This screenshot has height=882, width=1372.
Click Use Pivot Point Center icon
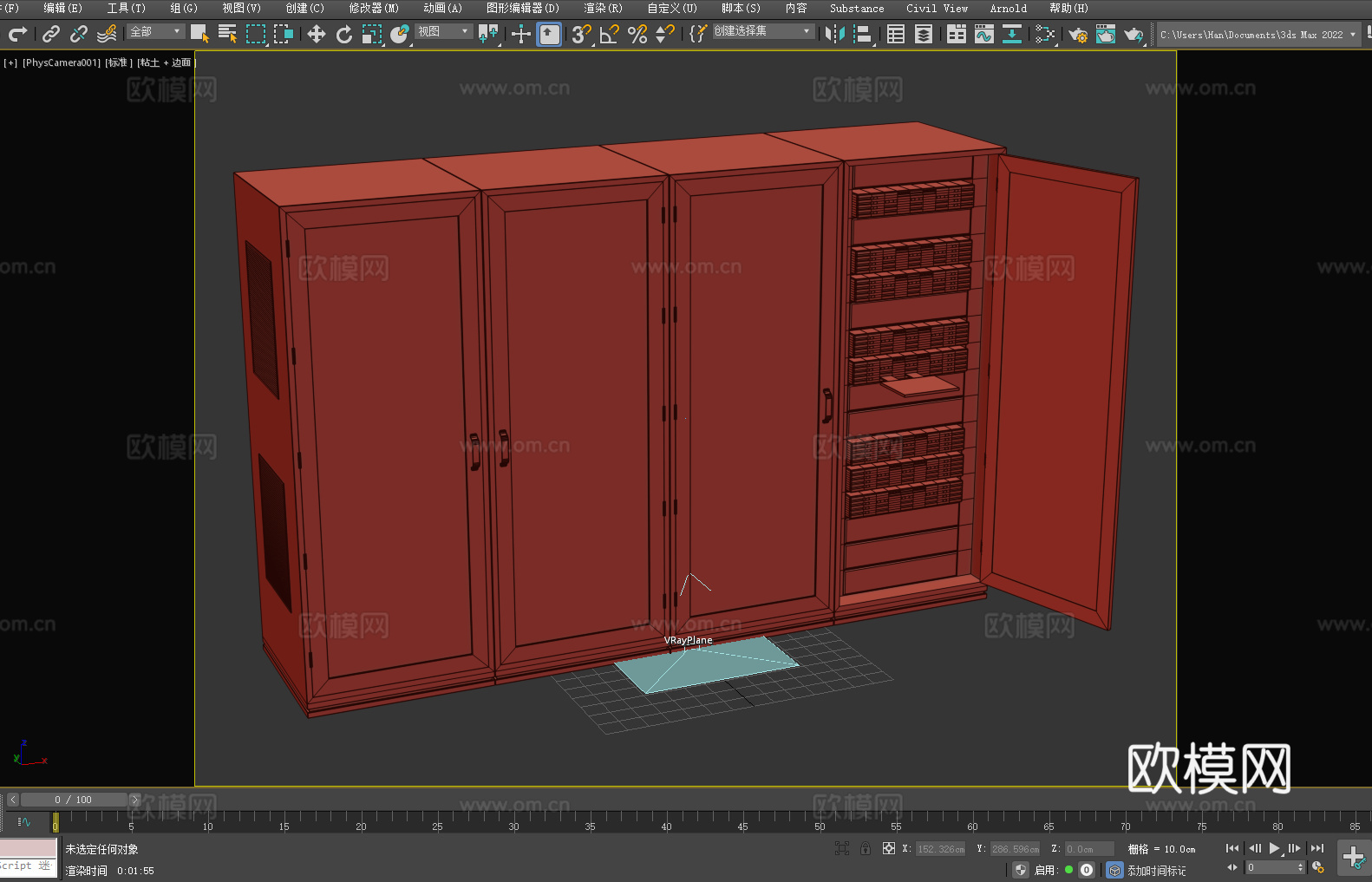click(488, 34)
